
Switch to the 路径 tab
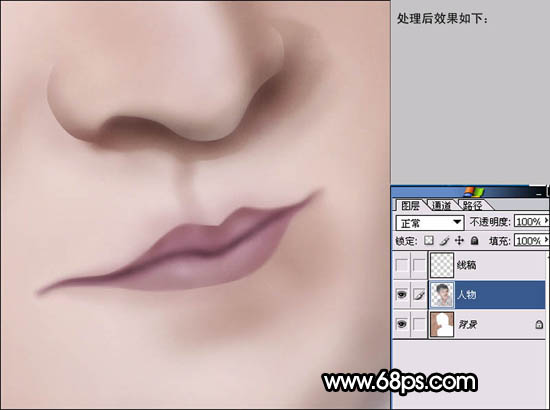472,205
